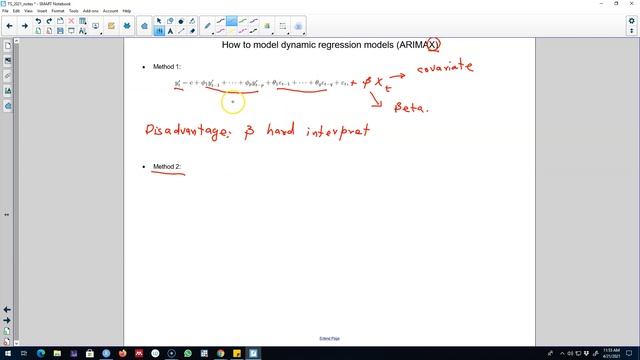This screenshot has width=640, height=360.
Task: Open toolbar settings gear
Action: [x=631, y=21]
